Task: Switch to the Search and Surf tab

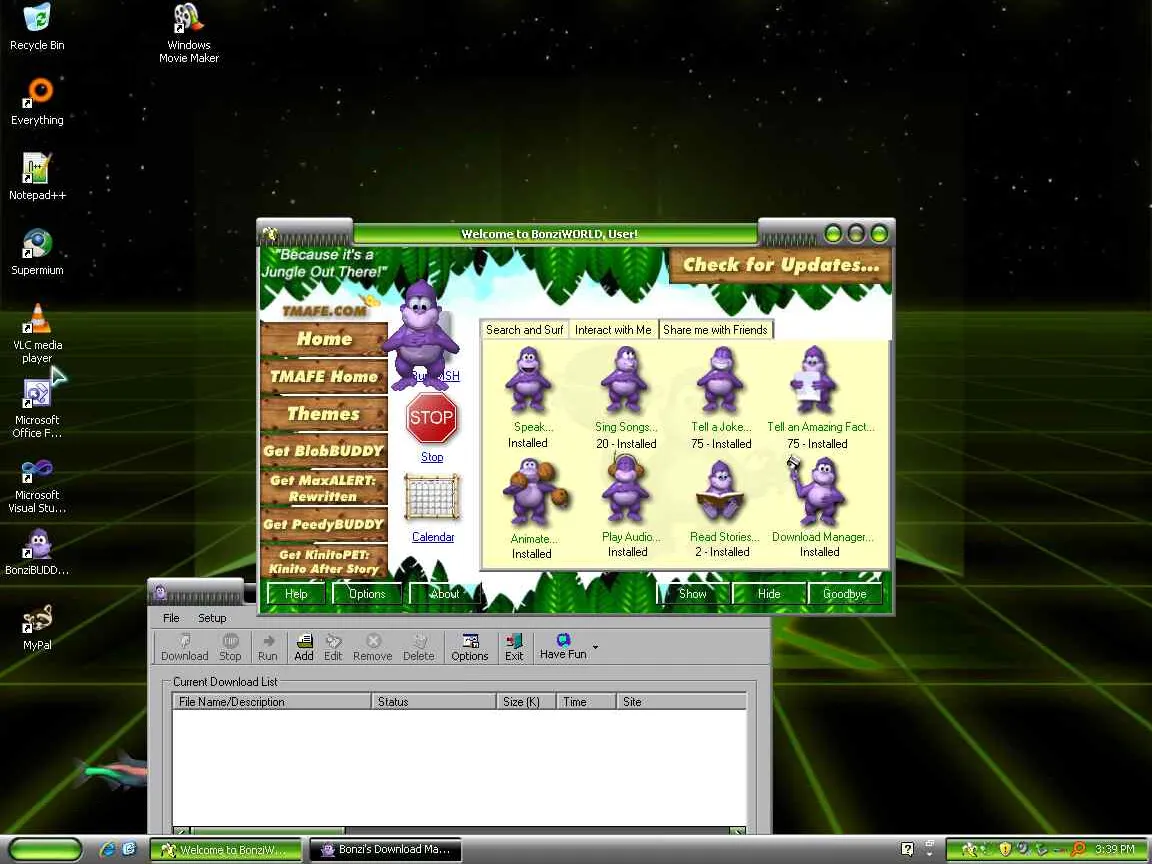Action: click(x=524, y=330)
